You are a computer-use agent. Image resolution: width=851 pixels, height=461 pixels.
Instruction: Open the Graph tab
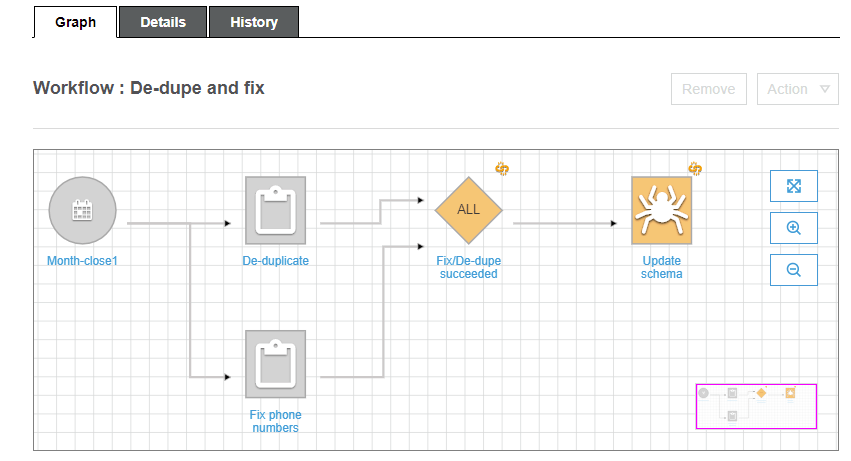(x=75, y=22)
